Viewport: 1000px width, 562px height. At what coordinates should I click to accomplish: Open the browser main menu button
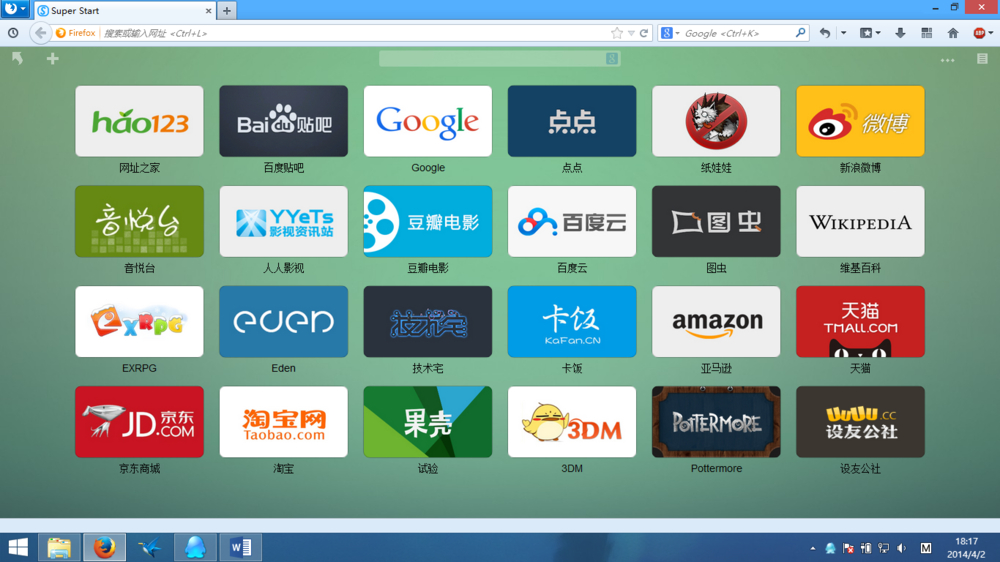(15, 9)
